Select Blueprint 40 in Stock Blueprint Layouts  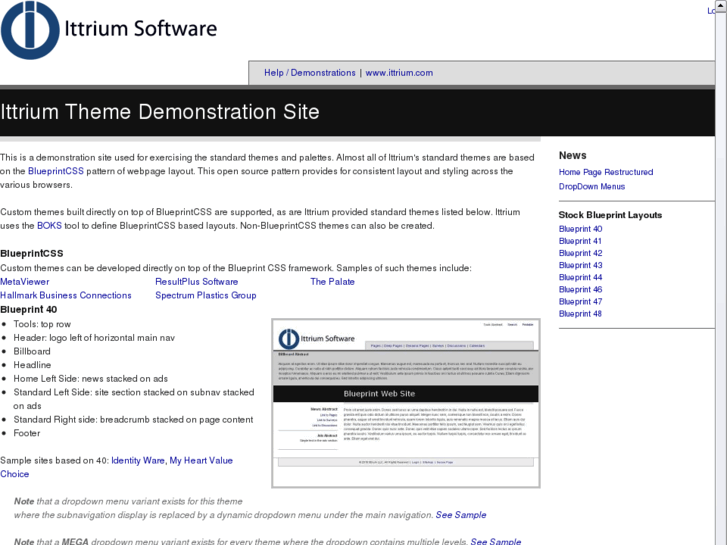580,229
